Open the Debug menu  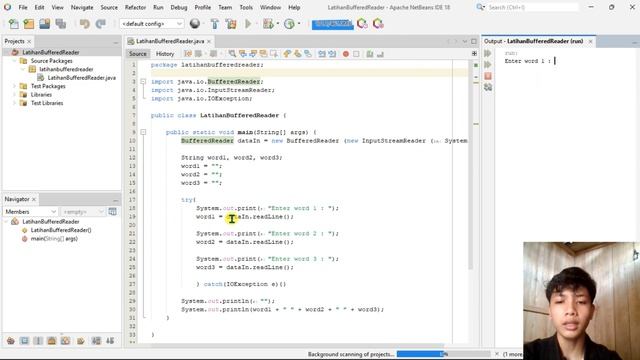179,7
